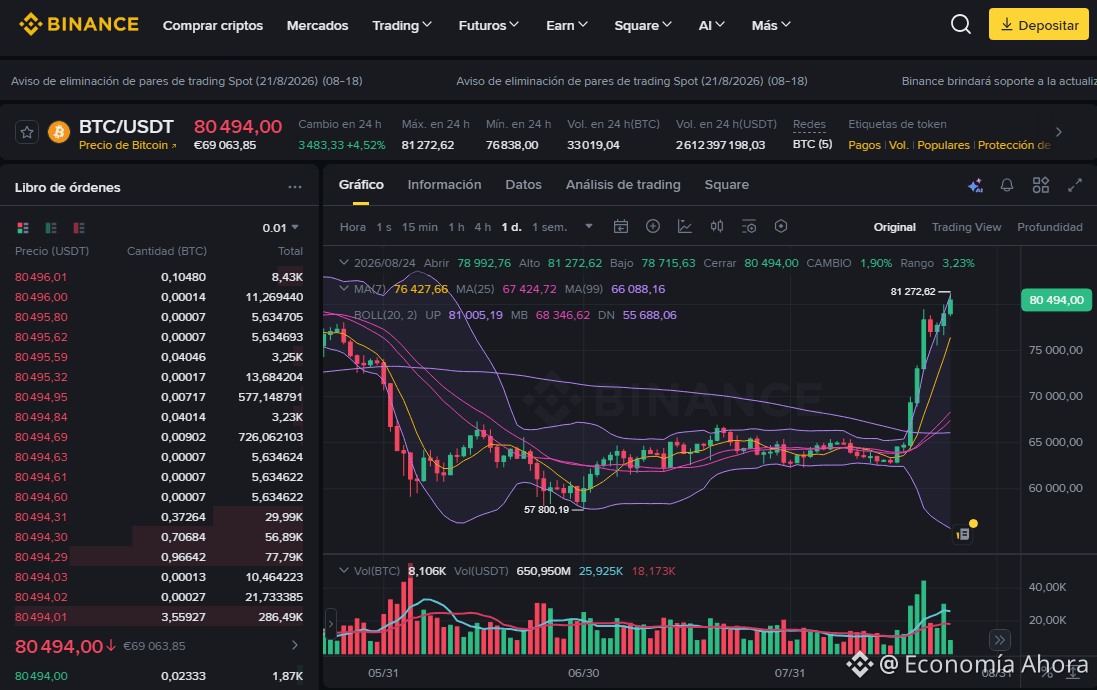The height and width of the screenshot is (690, 1097).
Task: Switch chart to Trading View mode
Action: [966, 227]
